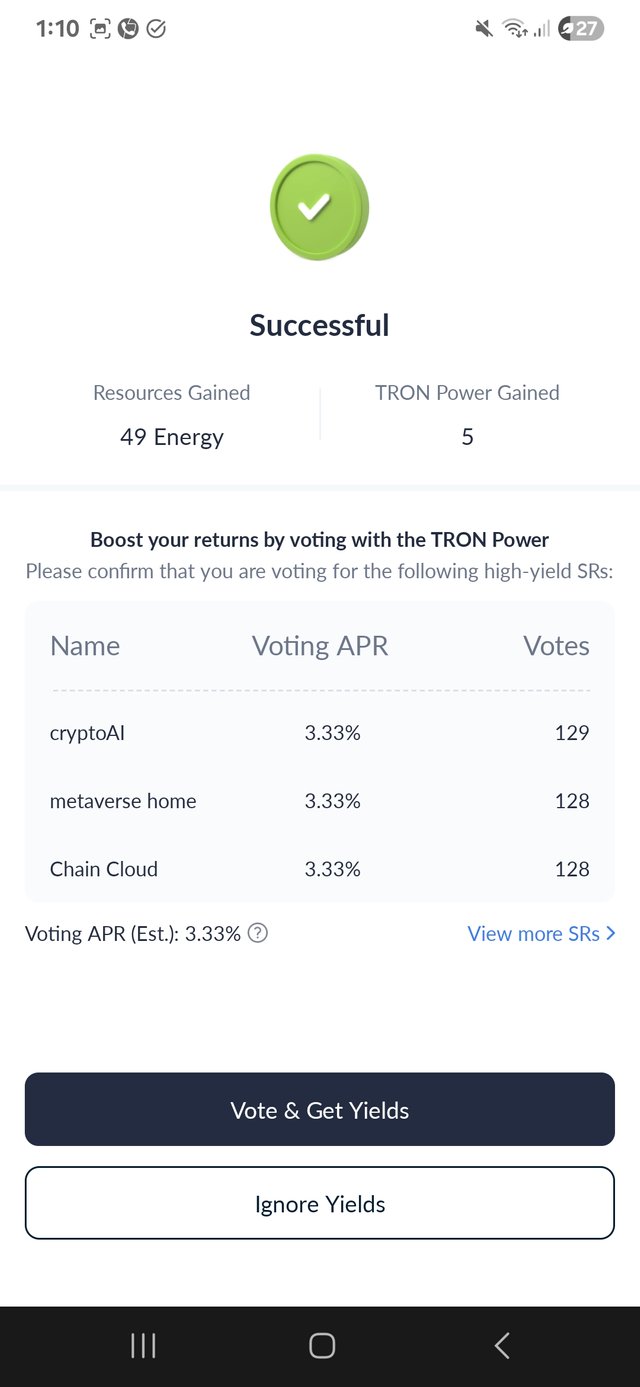Expand list via View more SRs chevron
This screenshot has height=1387, width=640.
click(611, 933)
